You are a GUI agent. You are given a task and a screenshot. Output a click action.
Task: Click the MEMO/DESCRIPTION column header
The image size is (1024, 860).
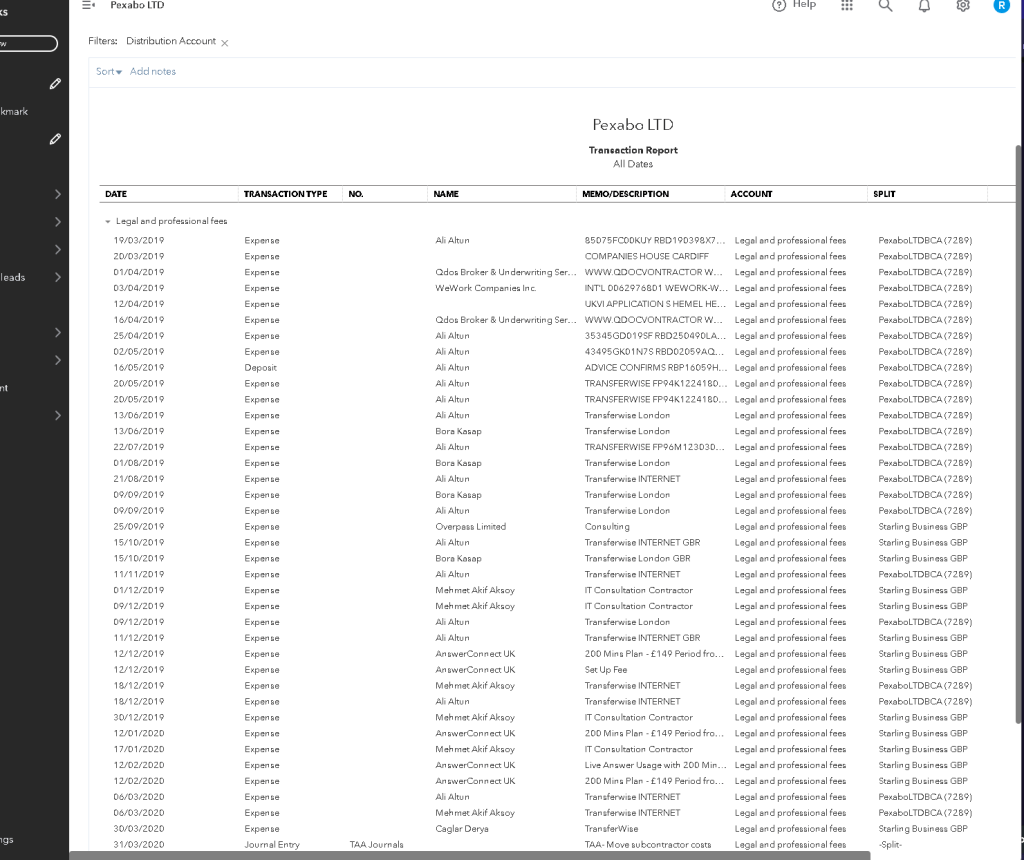click(x=626, y=194)
